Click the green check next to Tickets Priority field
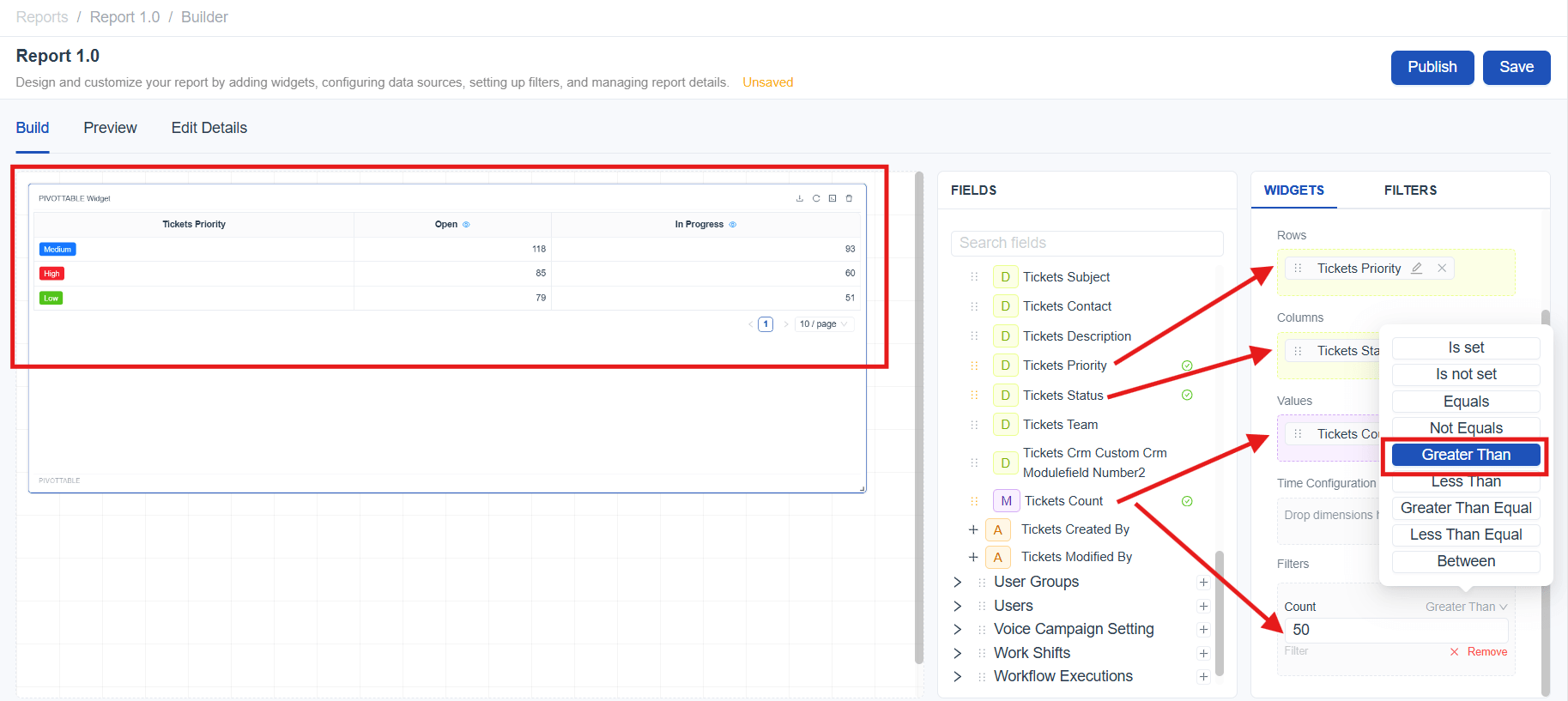The width and height of the screenshot is (1568, 701). [x=1187, y=366]
